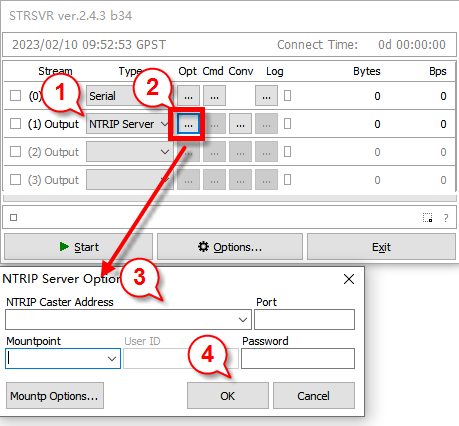Image resolution: width=459 pixels, height=426 pixels.
Task: Open Conv settings for the (1) Output stream
Action: pyautogui.click(x=240, y=124)
